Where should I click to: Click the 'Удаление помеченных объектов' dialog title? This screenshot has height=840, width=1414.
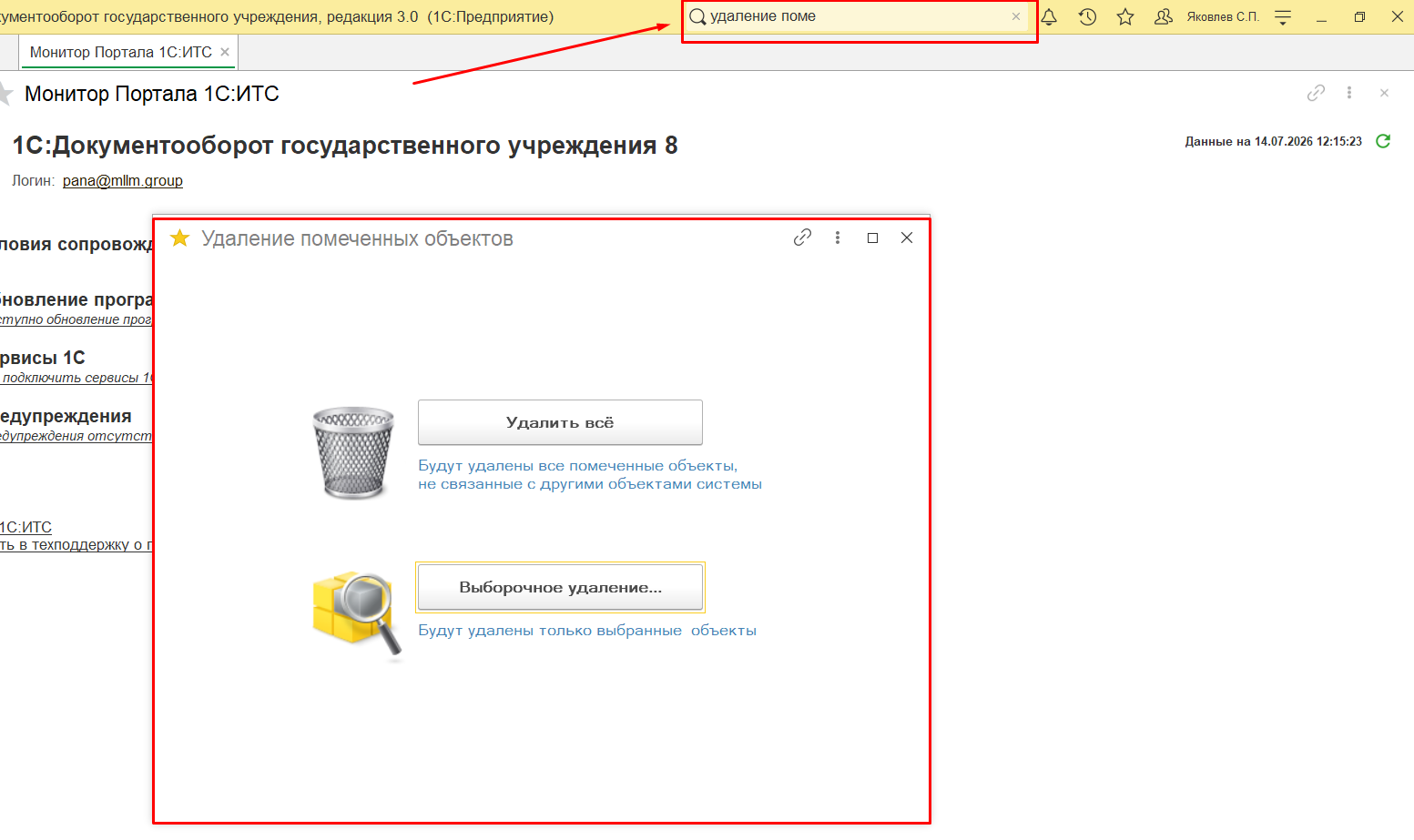357,238
